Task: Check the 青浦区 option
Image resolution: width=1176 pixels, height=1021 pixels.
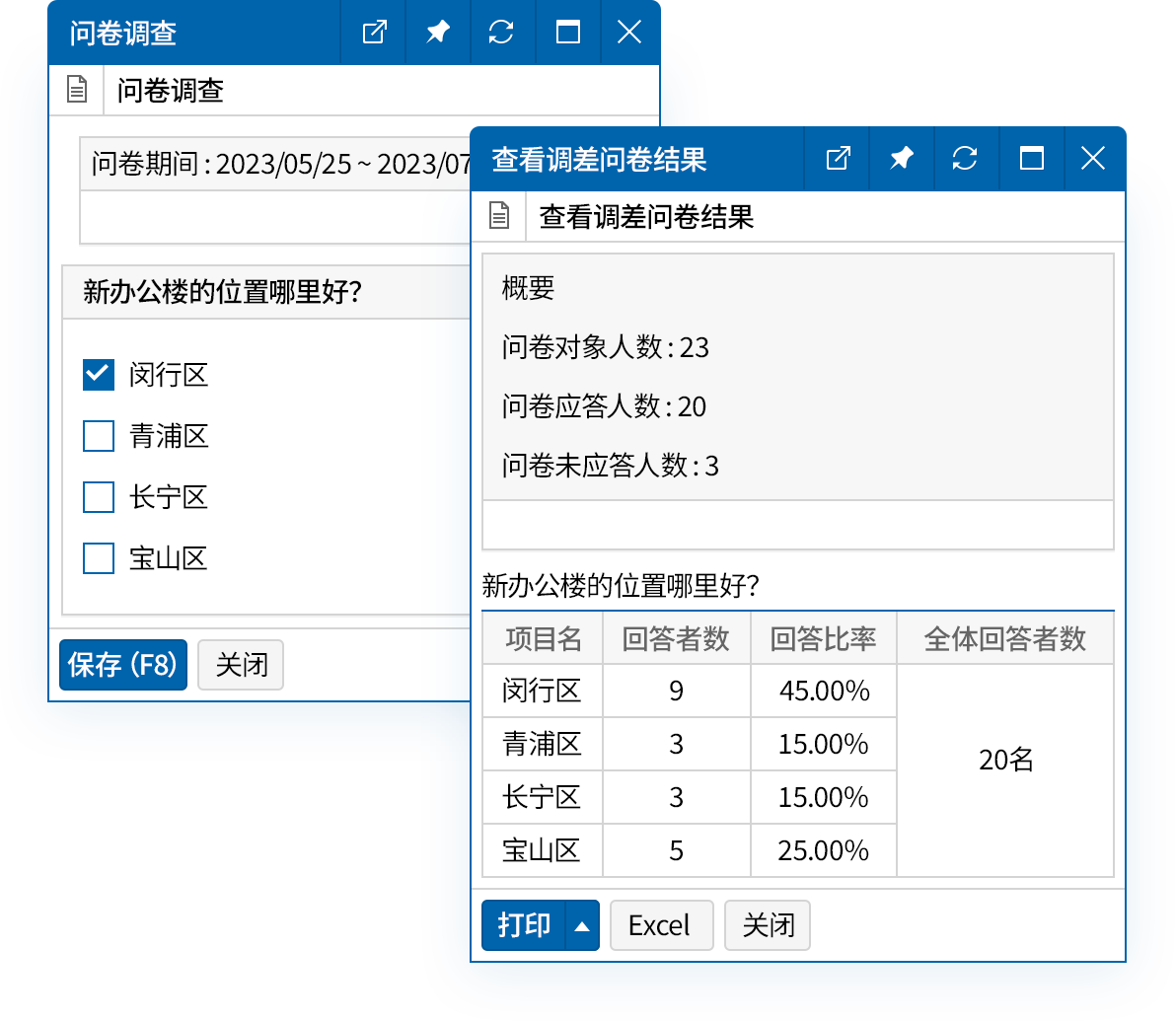Action: [x=98, y=436]
